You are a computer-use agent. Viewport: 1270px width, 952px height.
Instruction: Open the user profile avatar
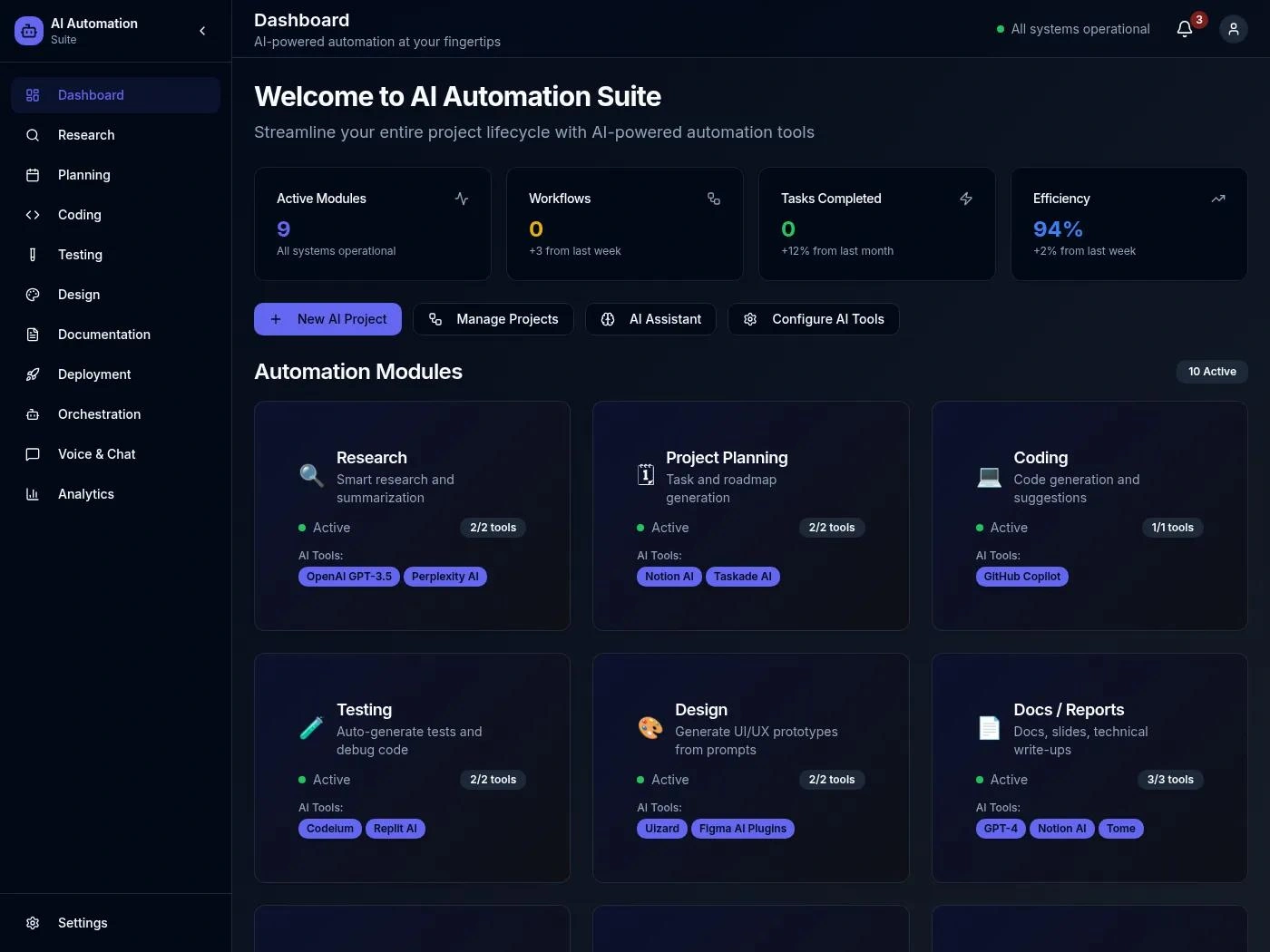click(x=1234, y=29)
